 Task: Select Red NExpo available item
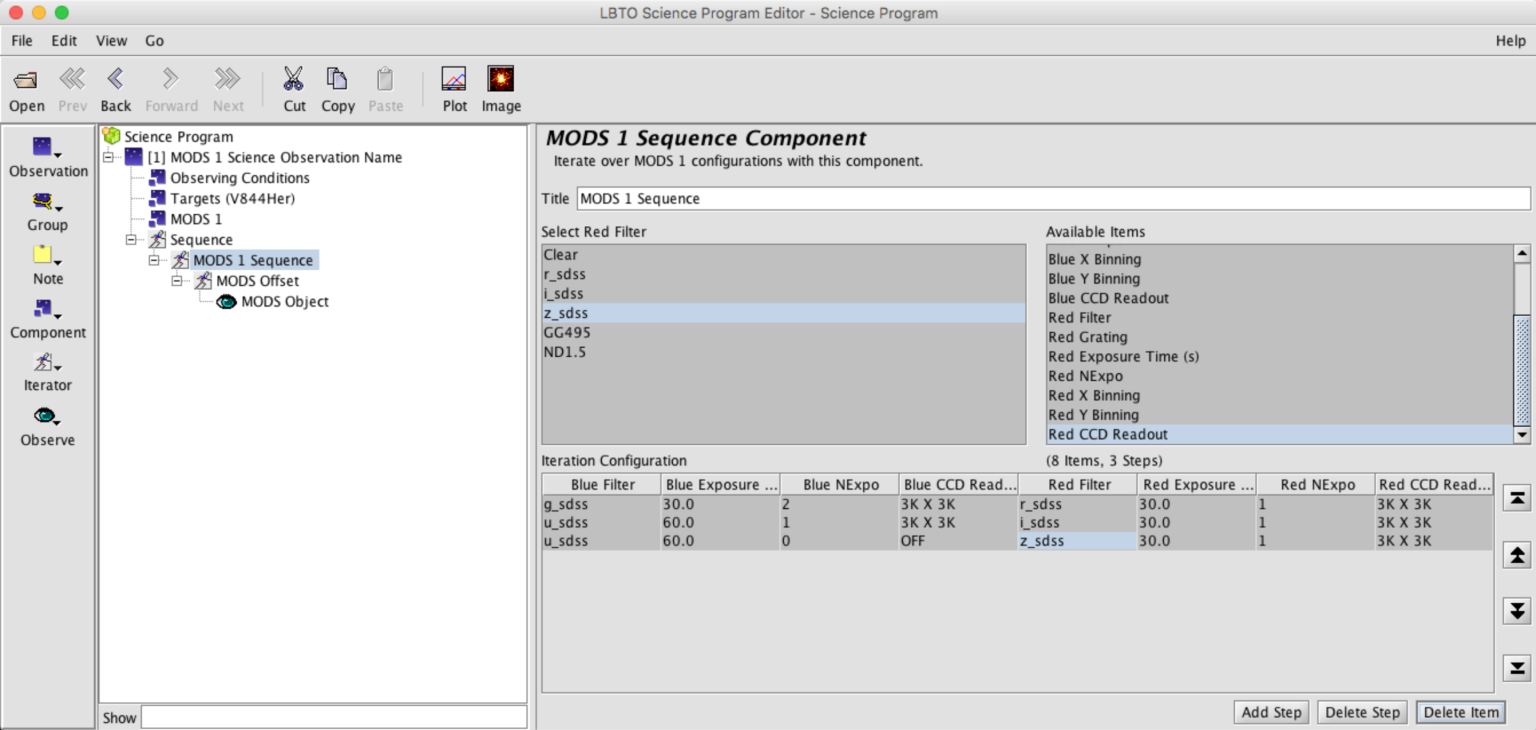tap(1280, 376)
